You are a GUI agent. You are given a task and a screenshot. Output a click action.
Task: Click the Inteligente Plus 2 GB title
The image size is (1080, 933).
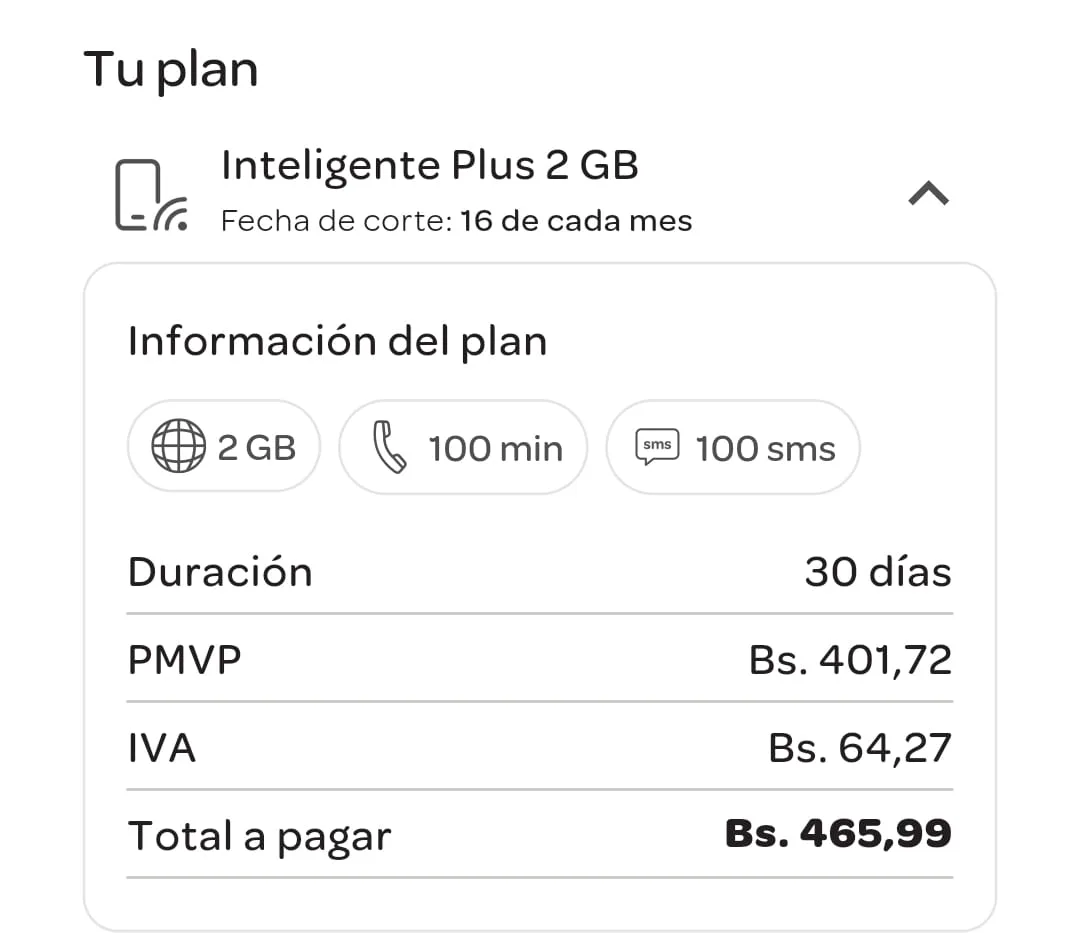coord(429,165)
